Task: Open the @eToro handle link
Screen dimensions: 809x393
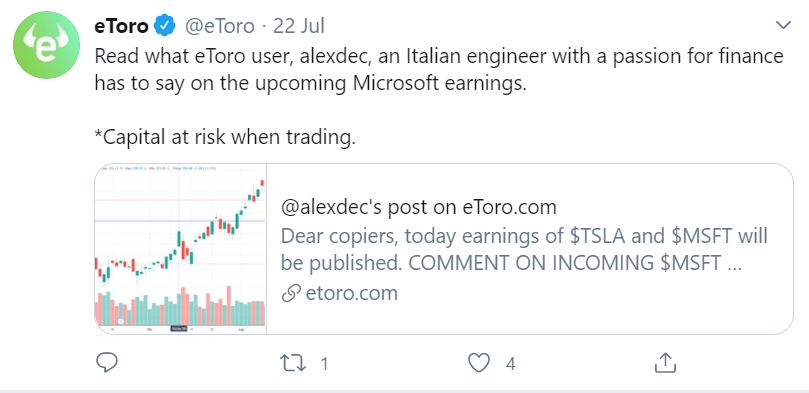Action: (x=219, y=26)
